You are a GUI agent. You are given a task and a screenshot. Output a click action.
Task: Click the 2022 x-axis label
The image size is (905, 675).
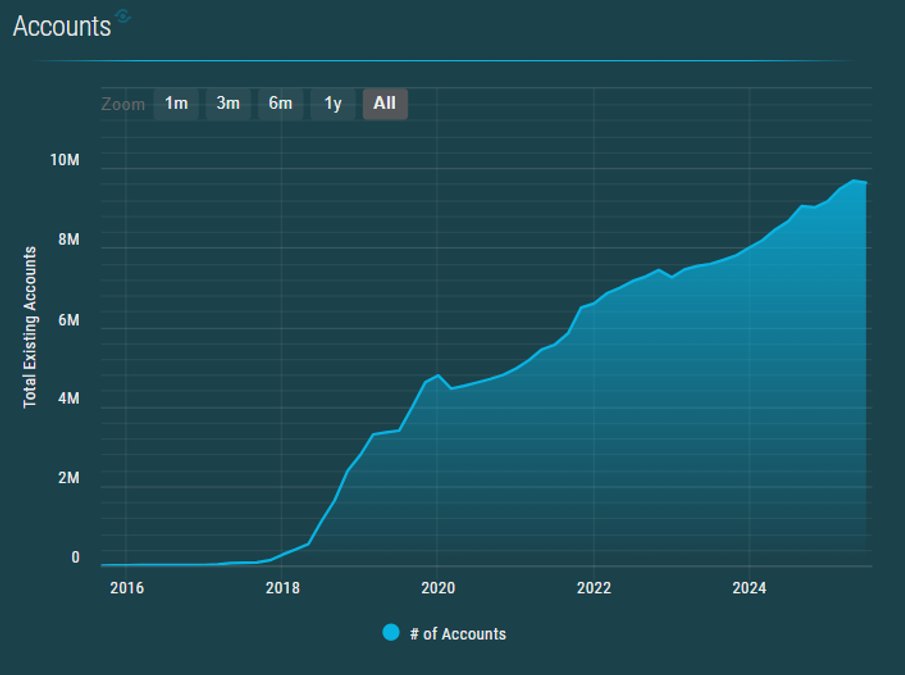point(594,588)
